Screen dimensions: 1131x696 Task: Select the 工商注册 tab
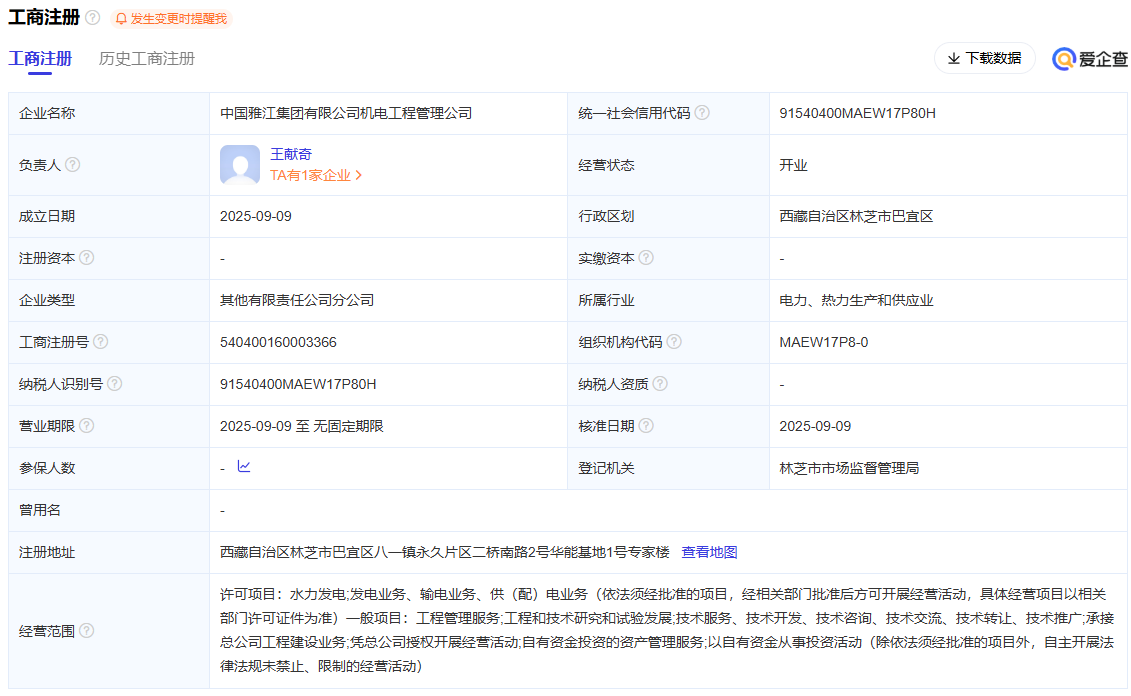point(40,59)
